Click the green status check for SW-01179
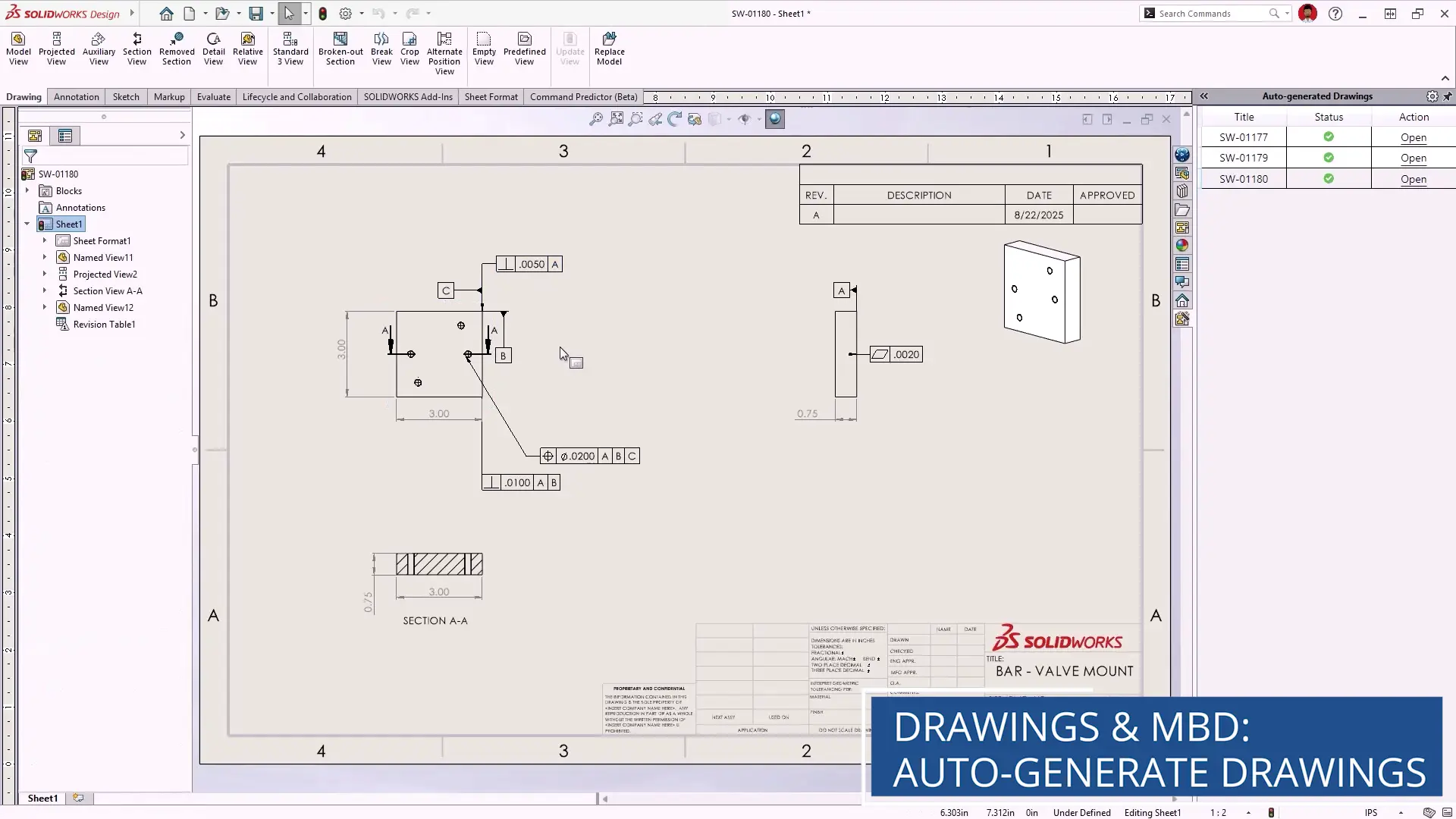 (x=1328, y=158)
